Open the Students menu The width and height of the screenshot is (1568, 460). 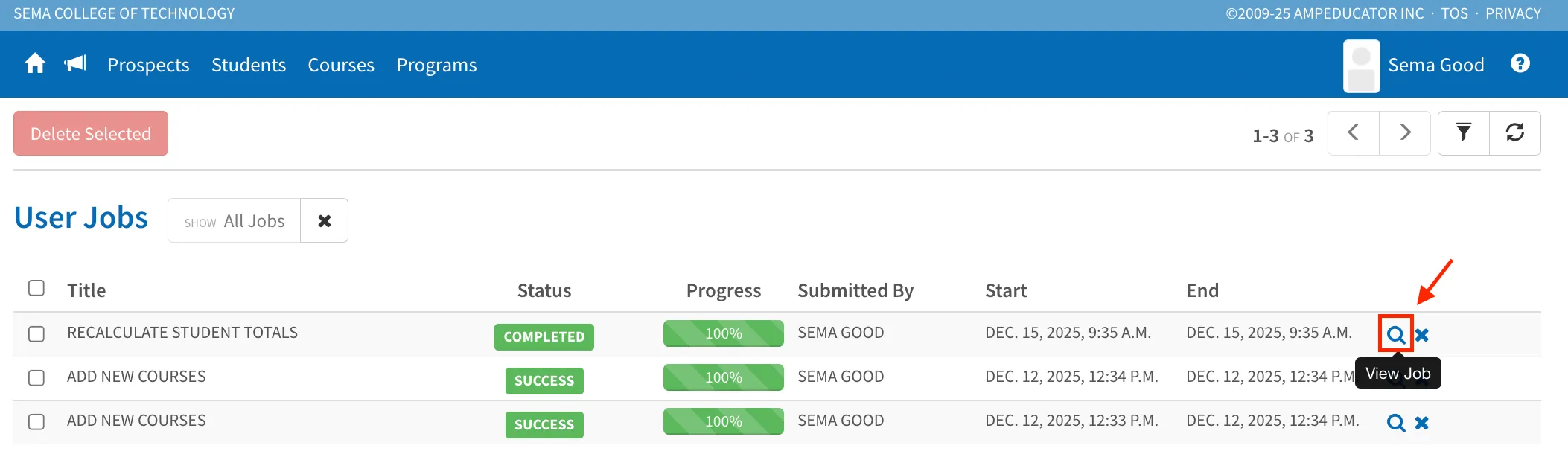[x=249, y=65]
